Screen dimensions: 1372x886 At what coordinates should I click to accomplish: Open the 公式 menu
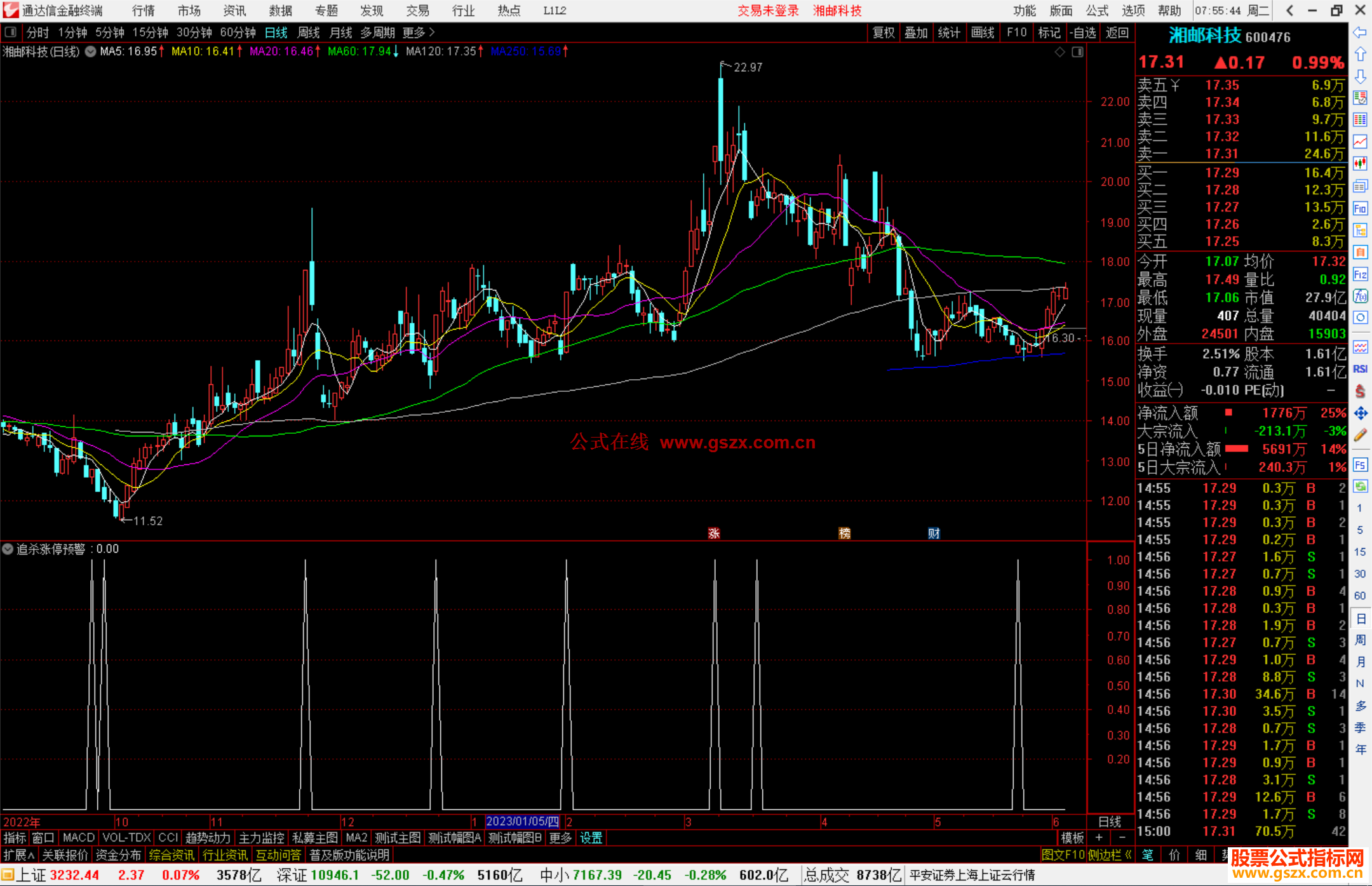coord(1096,10)
